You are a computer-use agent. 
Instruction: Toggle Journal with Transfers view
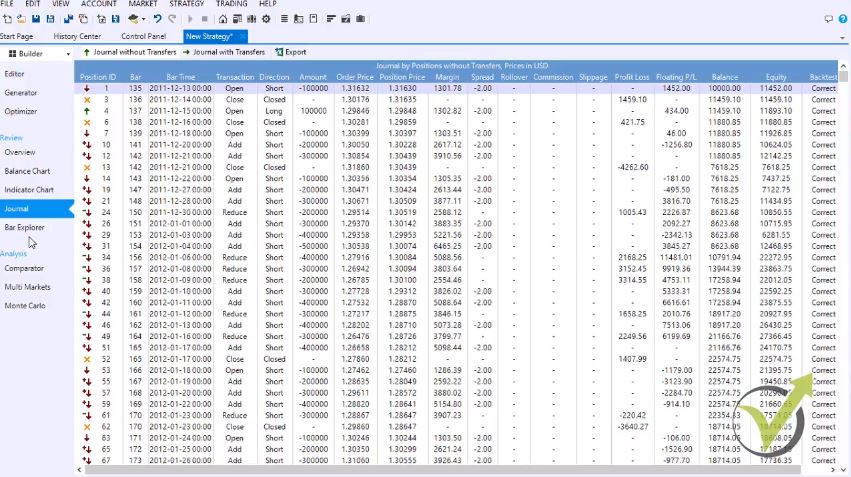pos(223,52)
